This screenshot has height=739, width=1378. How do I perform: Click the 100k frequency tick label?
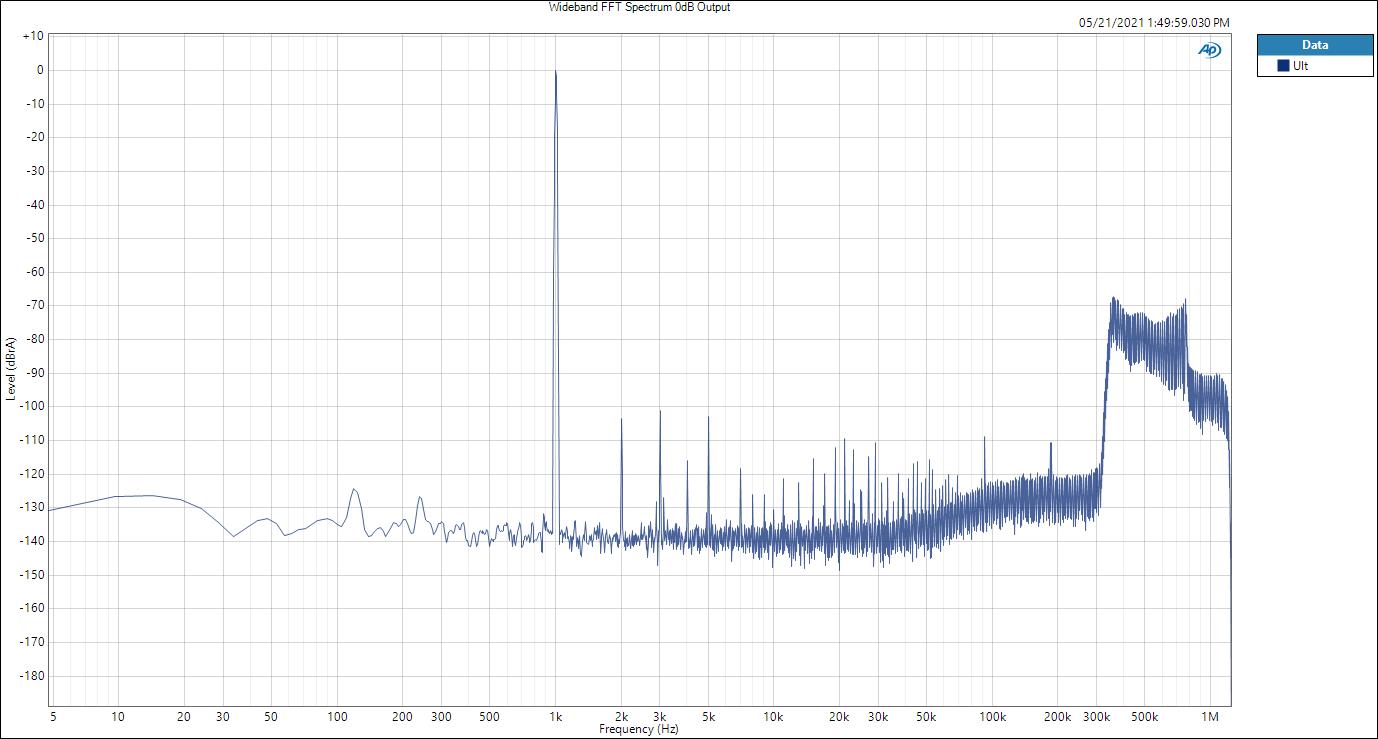(992, 717)
